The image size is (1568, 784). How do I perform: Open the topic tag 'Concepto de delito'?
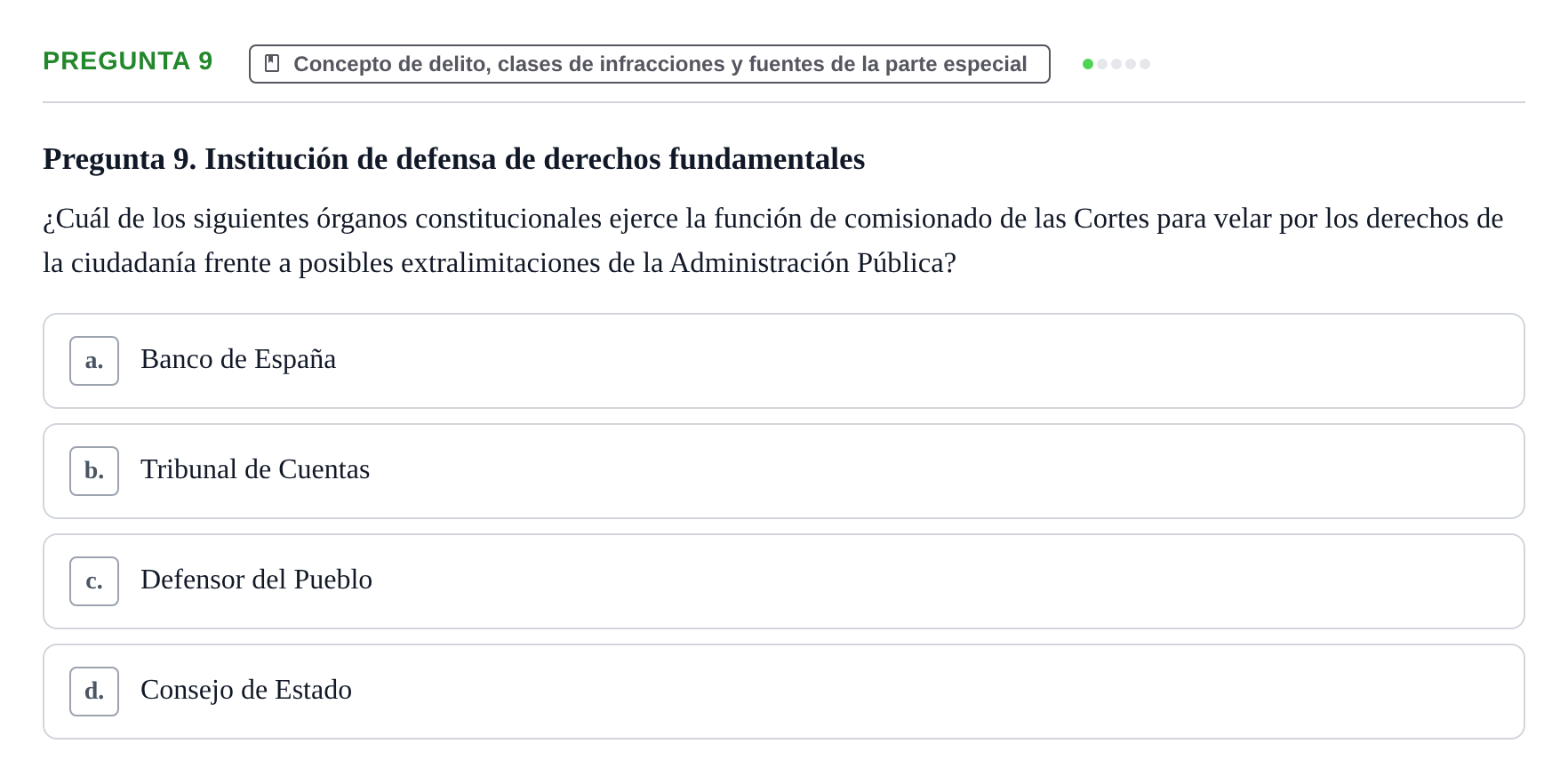650,64
